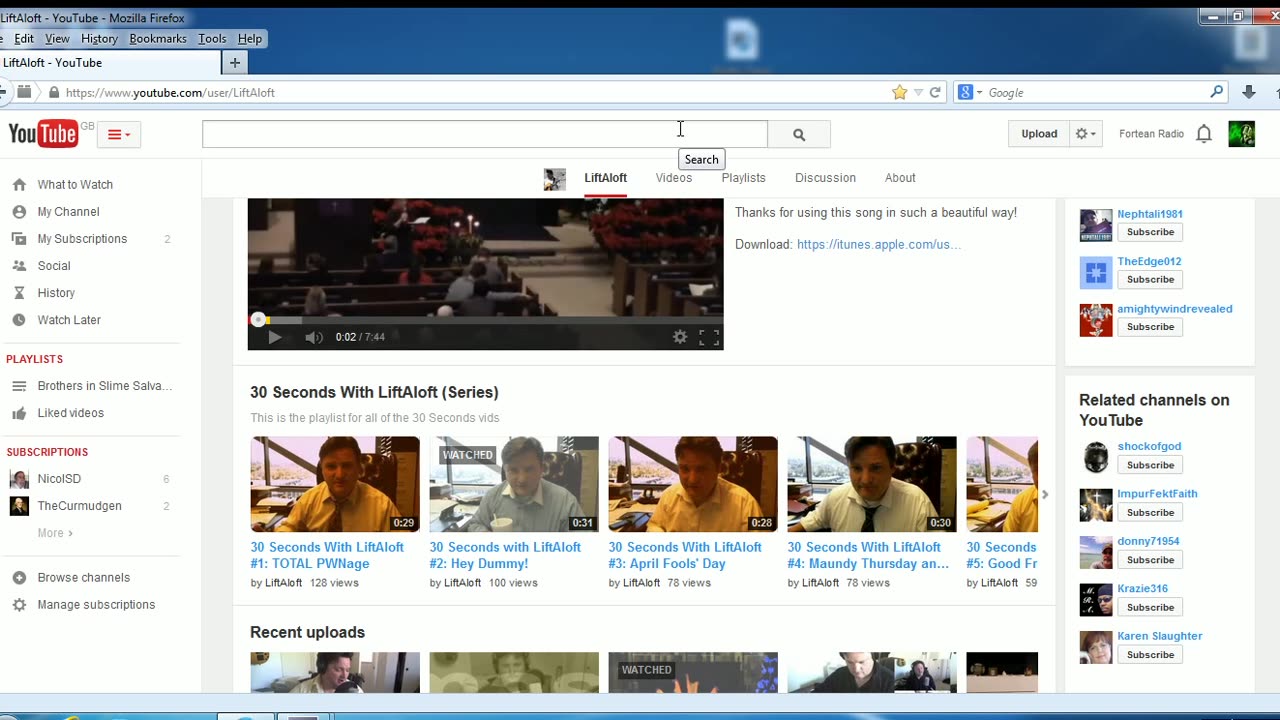
Task: Mute the video with the speaker icon
Action: pos(313,337)
